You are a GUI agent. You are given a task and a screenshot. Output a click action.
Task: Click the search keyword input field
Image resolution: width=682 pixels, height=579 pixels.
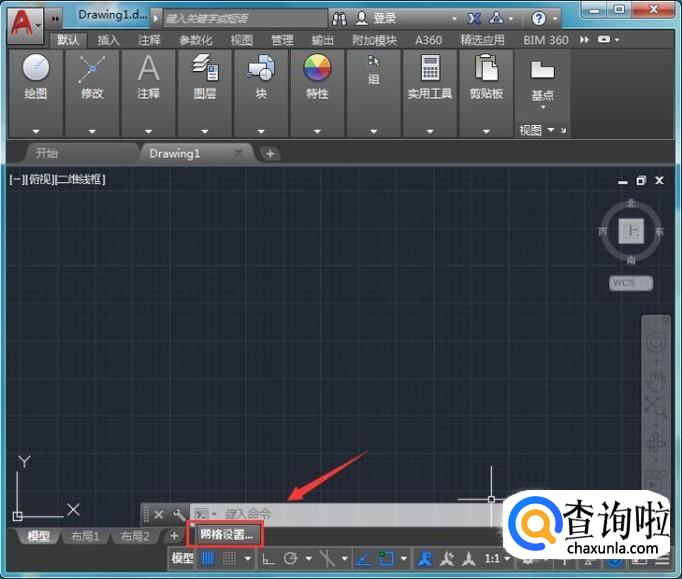click(245, 18)
